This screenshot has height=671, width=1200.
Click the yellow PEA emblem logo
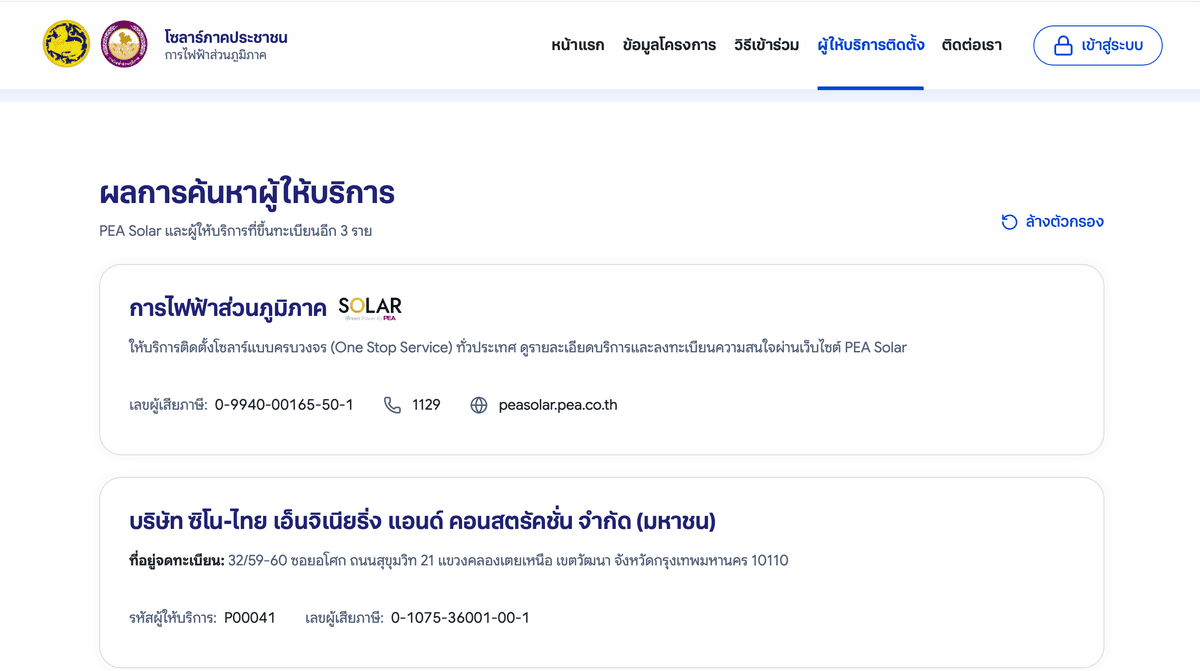[67, 44]
